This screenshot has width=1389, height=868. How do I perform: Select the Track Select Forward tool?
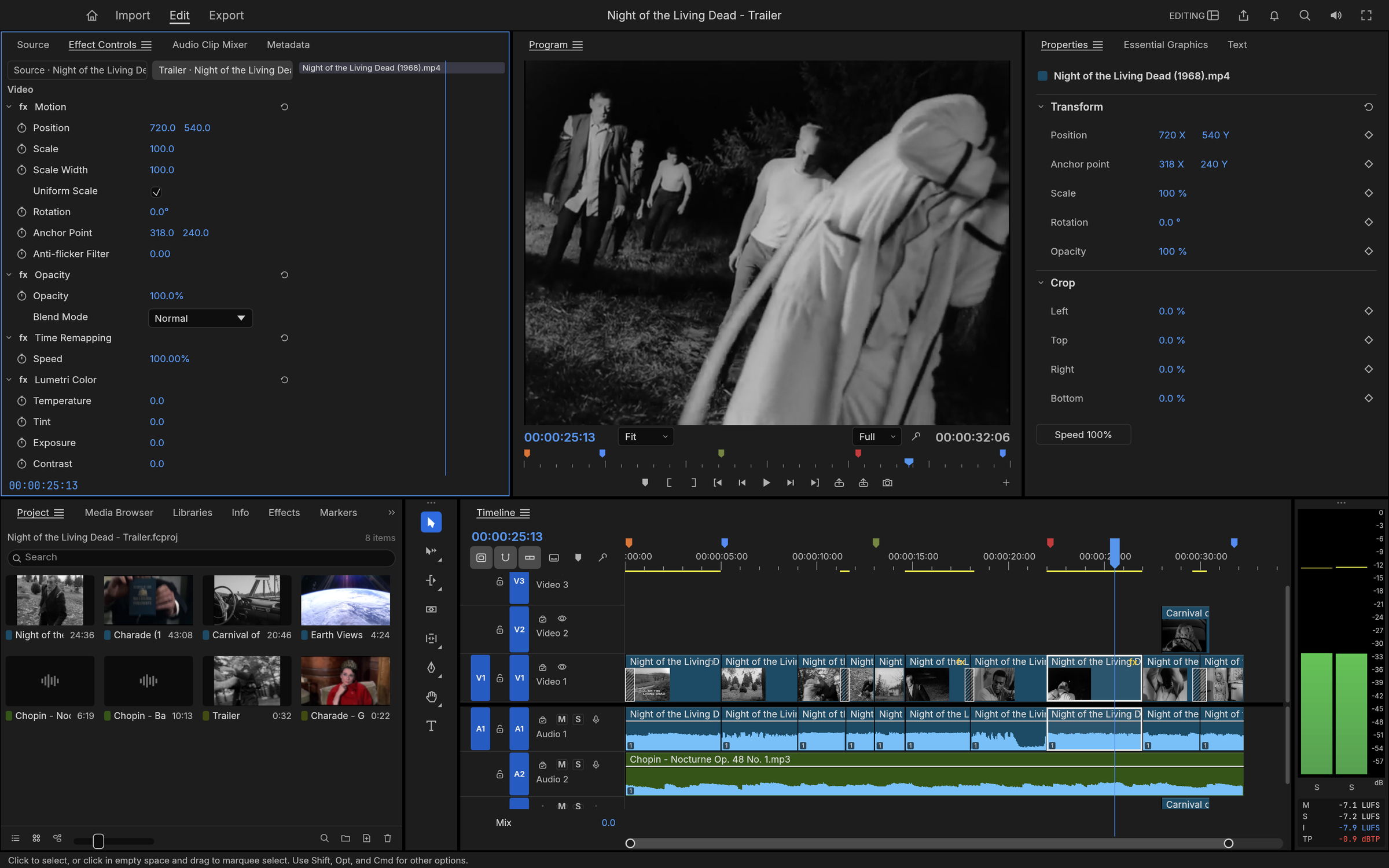[431, 551]
